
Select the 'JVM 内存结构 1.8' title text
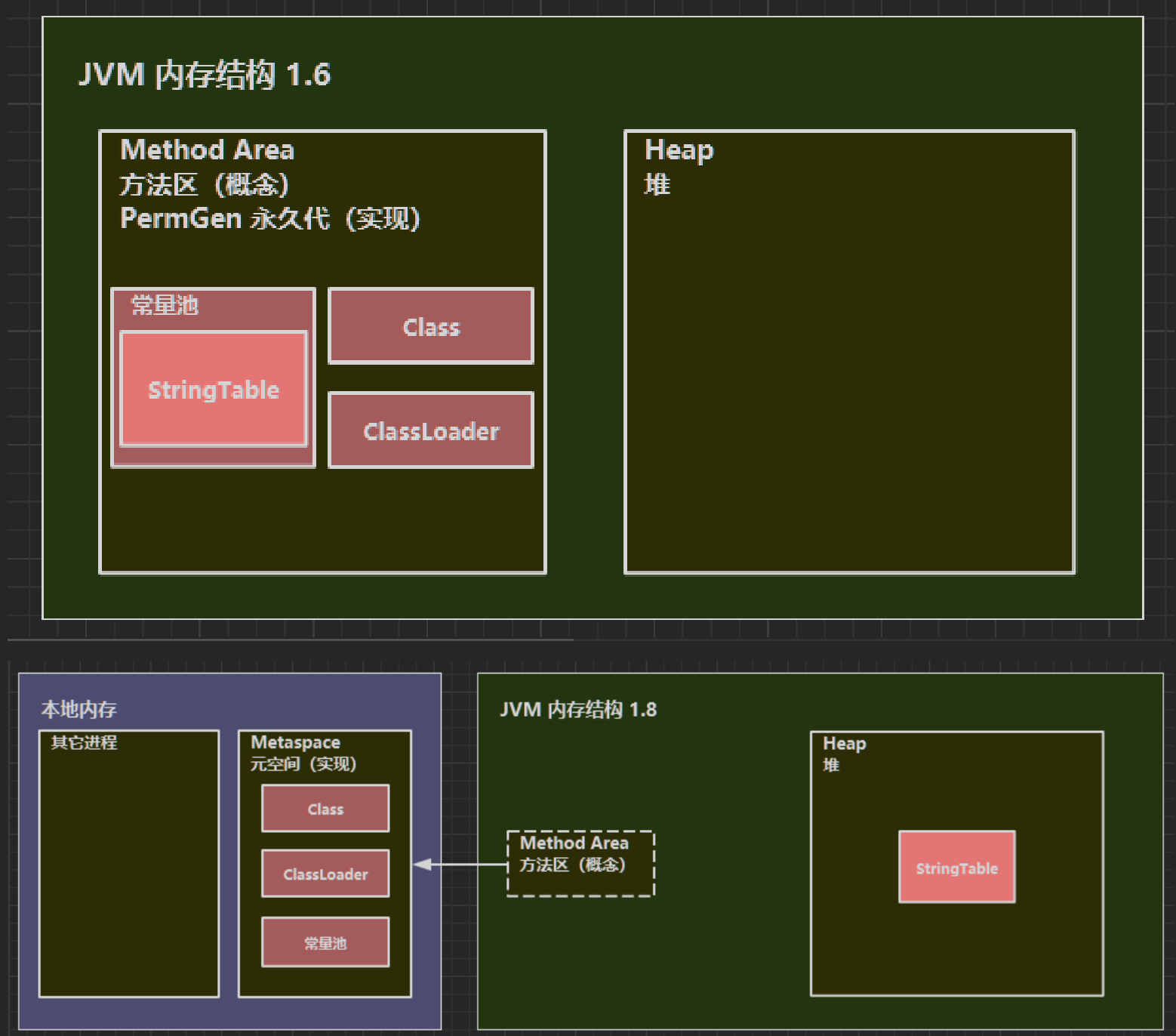tap(578, 710)
